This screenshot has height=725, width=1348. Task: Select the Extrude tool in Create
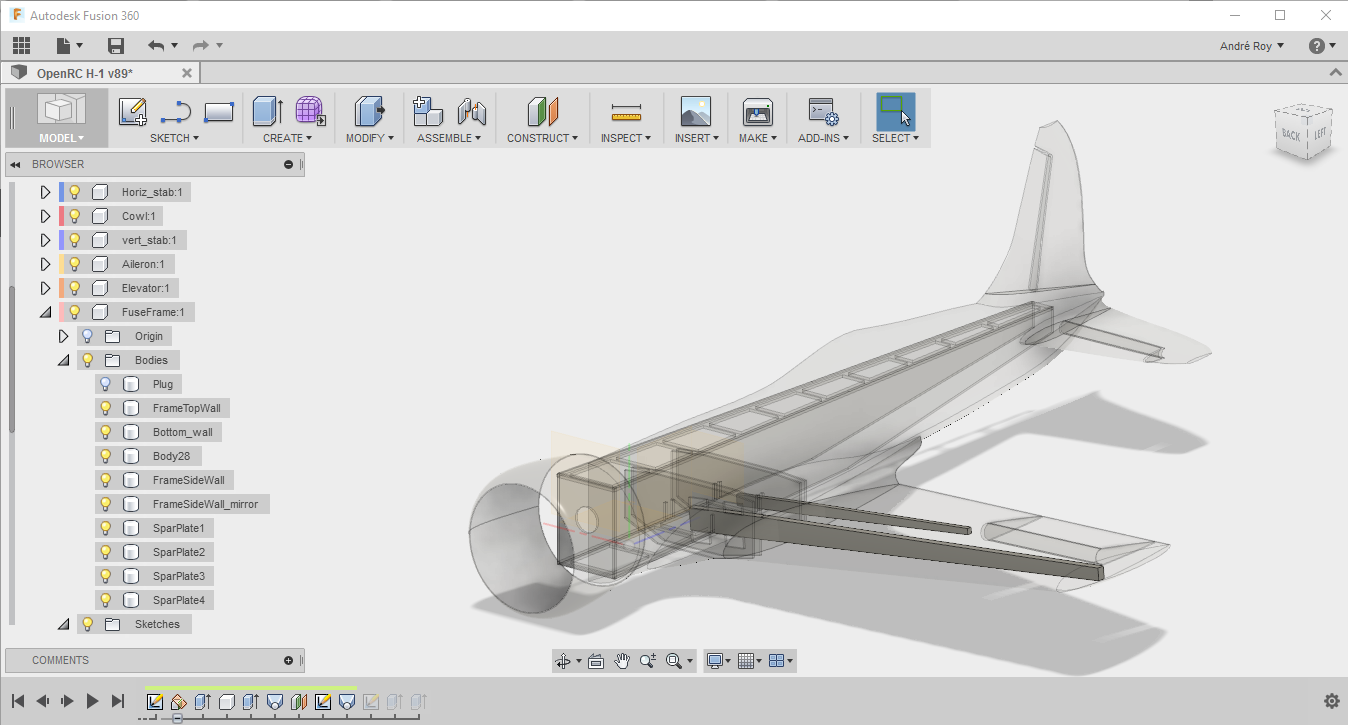pos(267,111)
